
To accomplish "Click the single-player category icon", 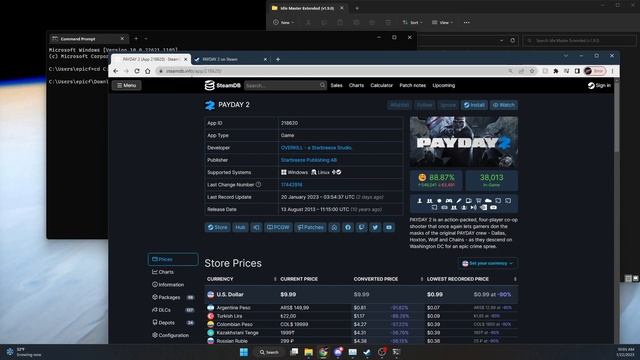I will point(419,200).
